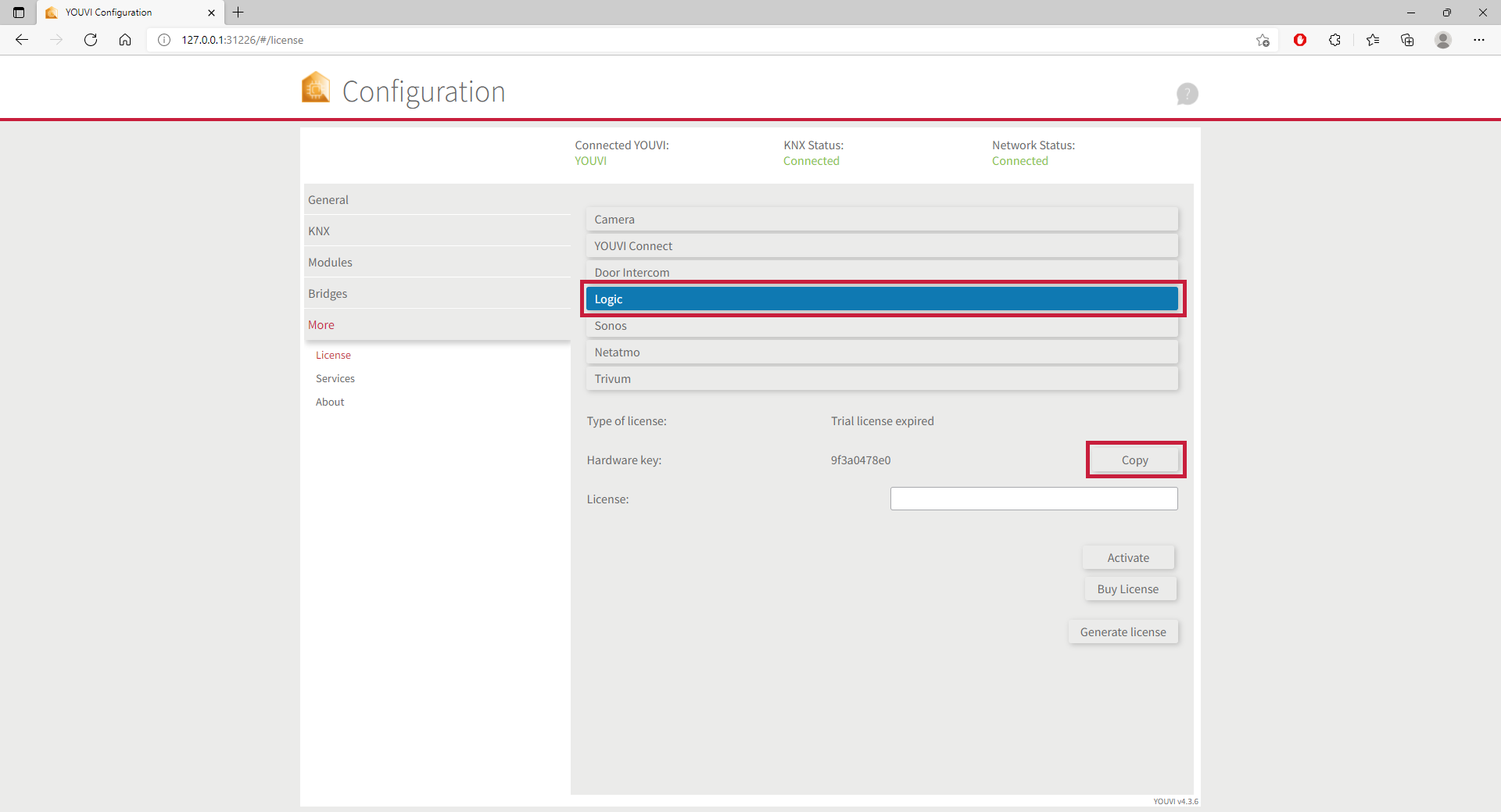
Task: Click the Configuration page heading
Action: [424, 92]
